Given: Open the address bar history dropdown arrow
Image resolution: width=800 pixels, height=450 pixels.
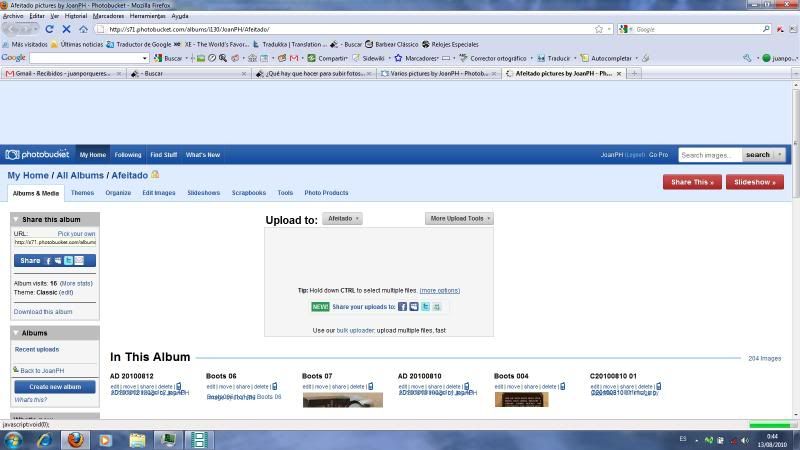Looking at the screenshot, I should coord(609,29).
